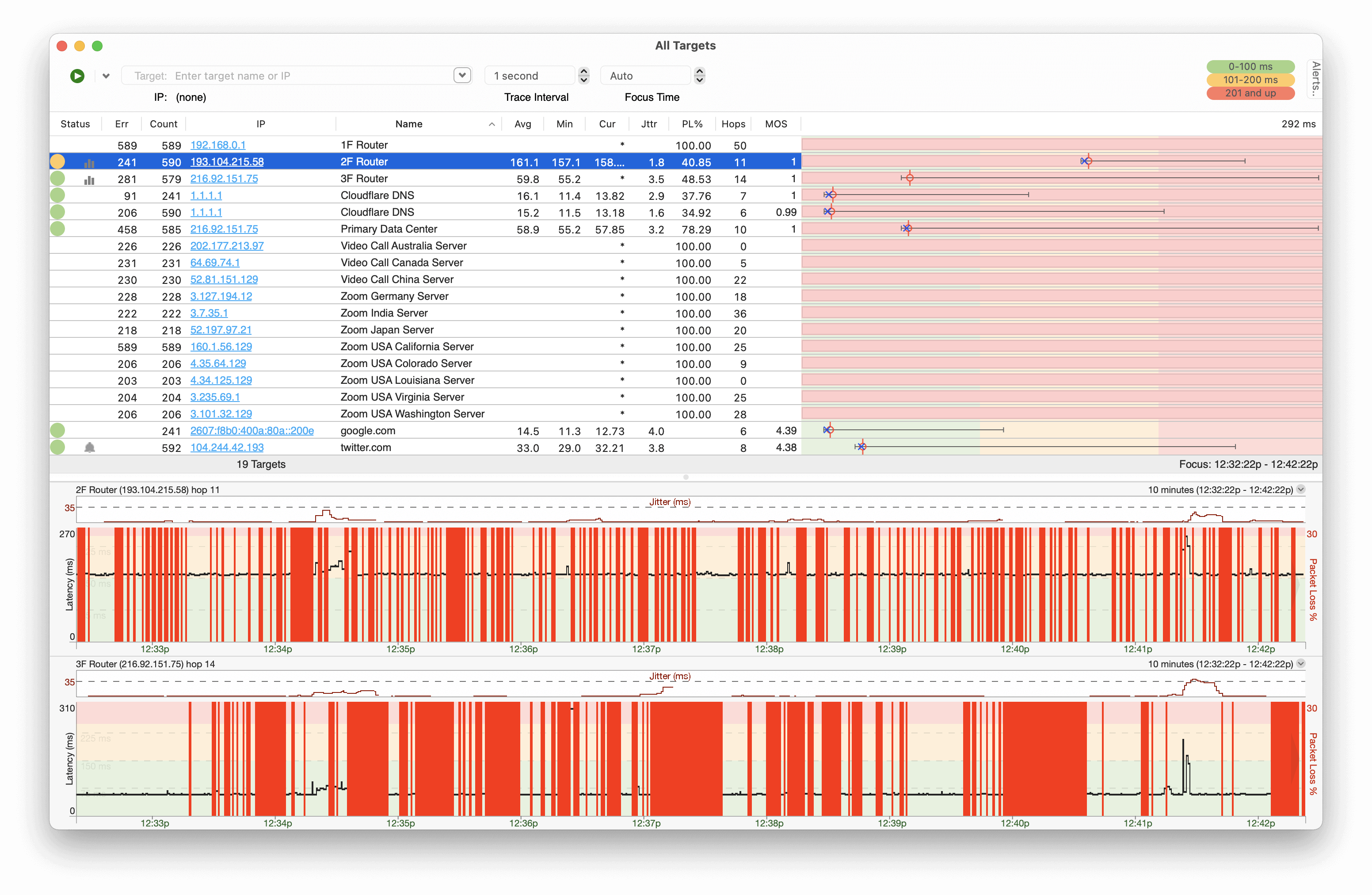Click the twitter.com green status dot
Image resolution: width=1372 pixels, height=895 pixels.
click(x=57, y=447)
